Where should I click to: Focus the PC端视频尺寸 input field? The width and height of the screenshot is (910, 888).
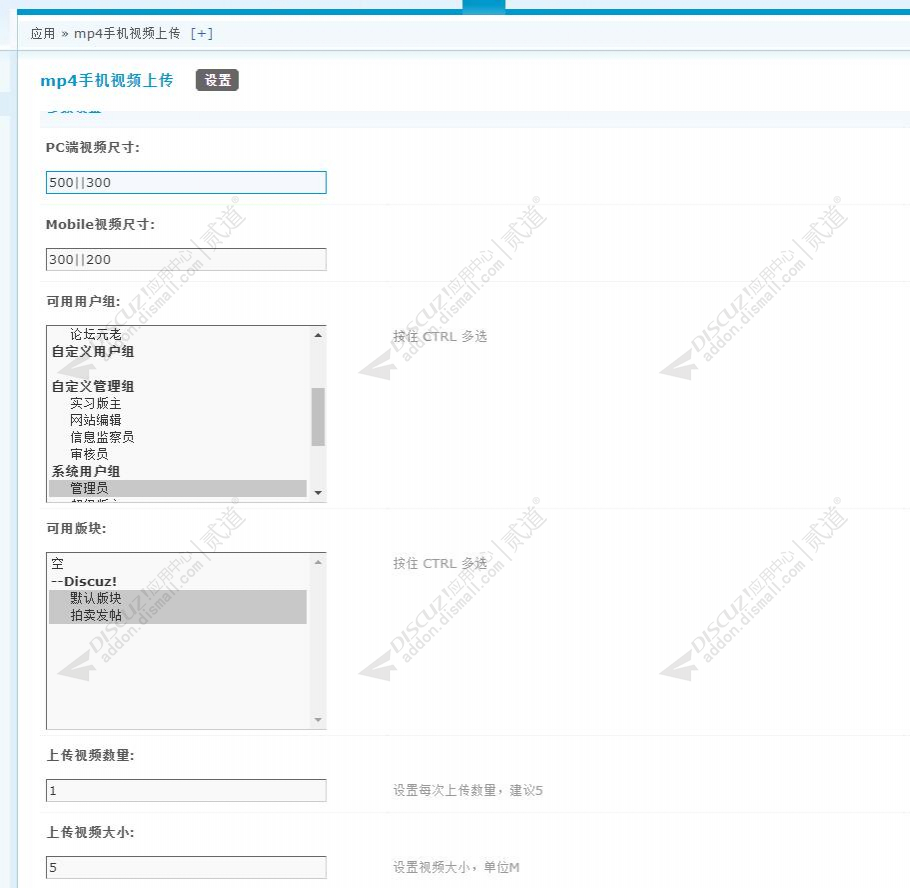coord(186,182)
